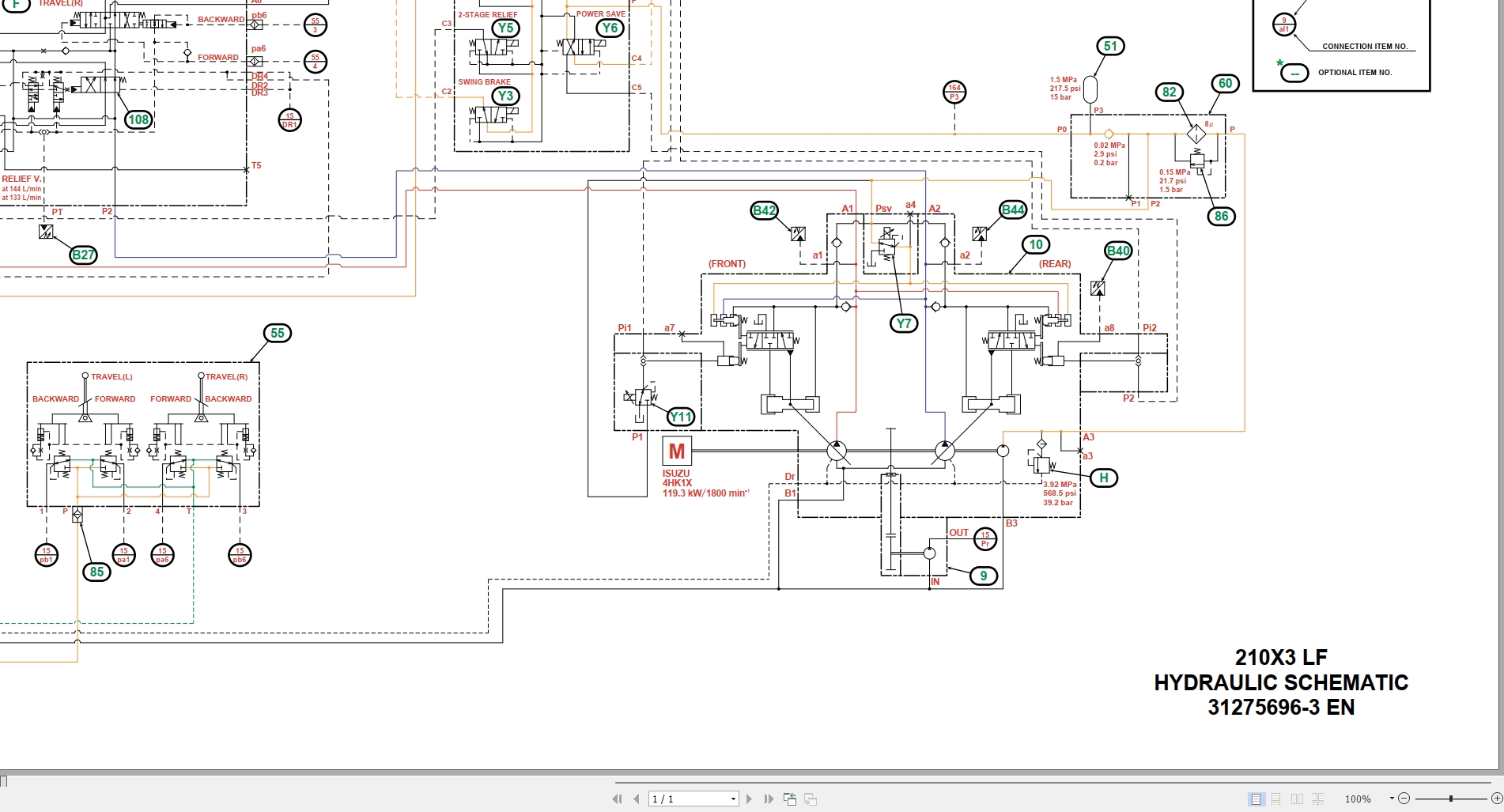1504x812 pixels.
Task: Open the zoom level dropdown
Action: [x=1390, y=798]
